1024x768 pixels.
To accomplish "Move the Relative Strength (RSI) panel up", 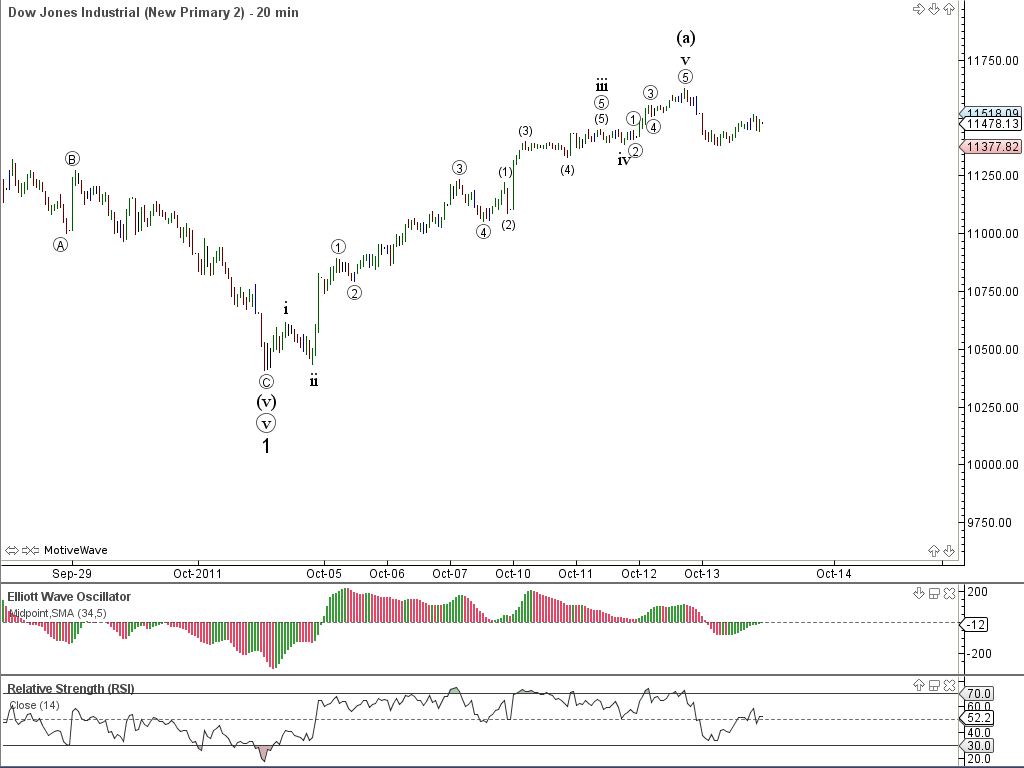I will click(x=918, y=685).
